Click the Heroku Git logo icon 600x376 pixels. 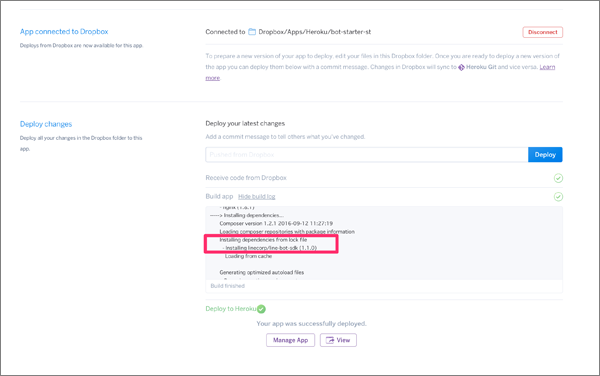461,67
